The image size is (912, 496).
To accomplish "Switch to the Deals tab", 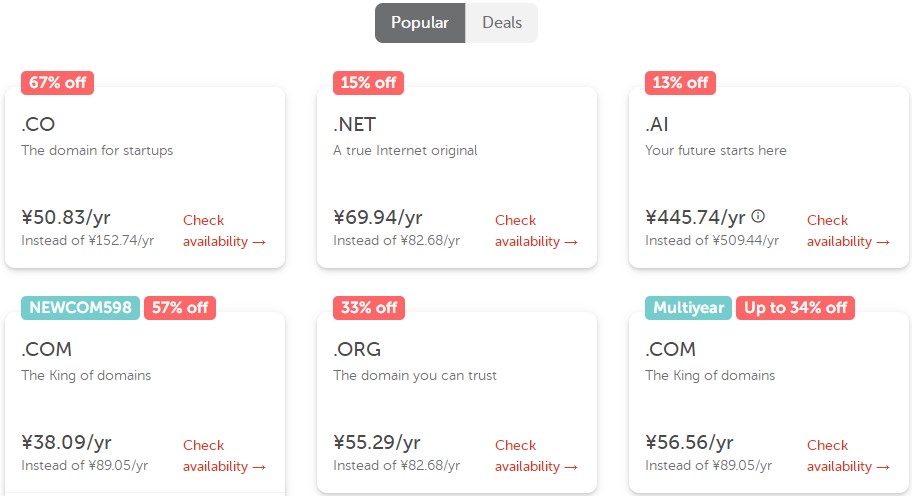I will 502,22.
